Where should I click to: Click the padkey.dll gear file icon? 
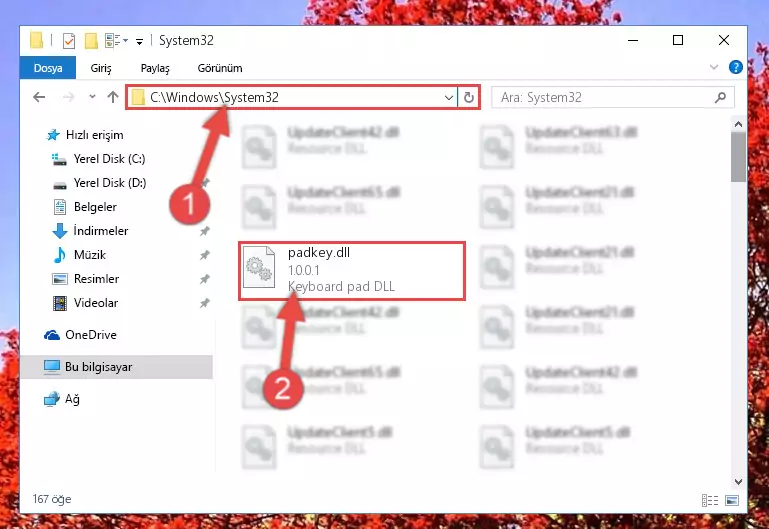point(259,268)
